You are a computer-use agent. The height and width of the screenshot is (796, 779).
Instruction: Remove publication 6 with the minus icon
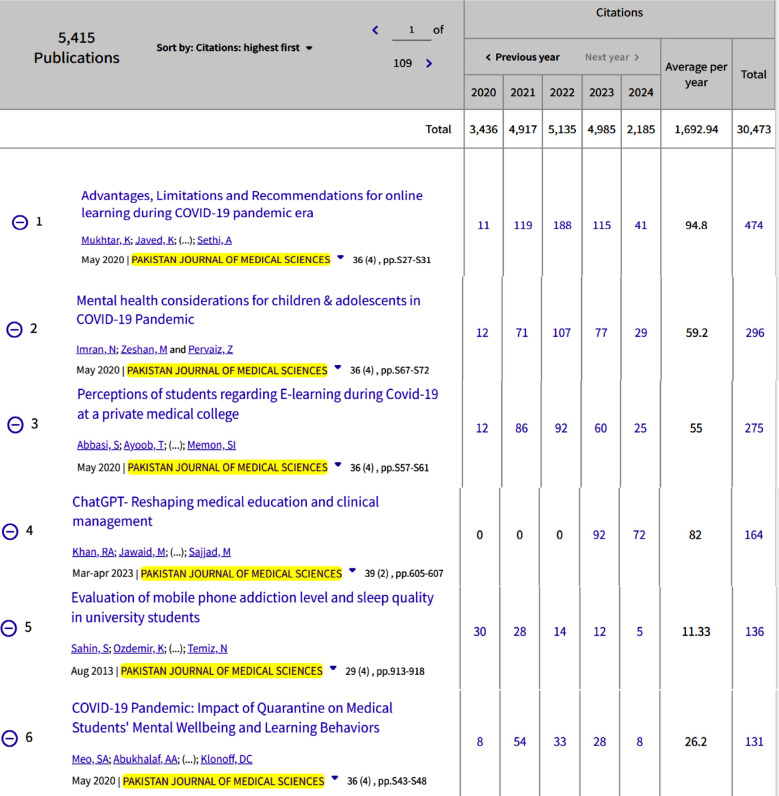(9, 738)
